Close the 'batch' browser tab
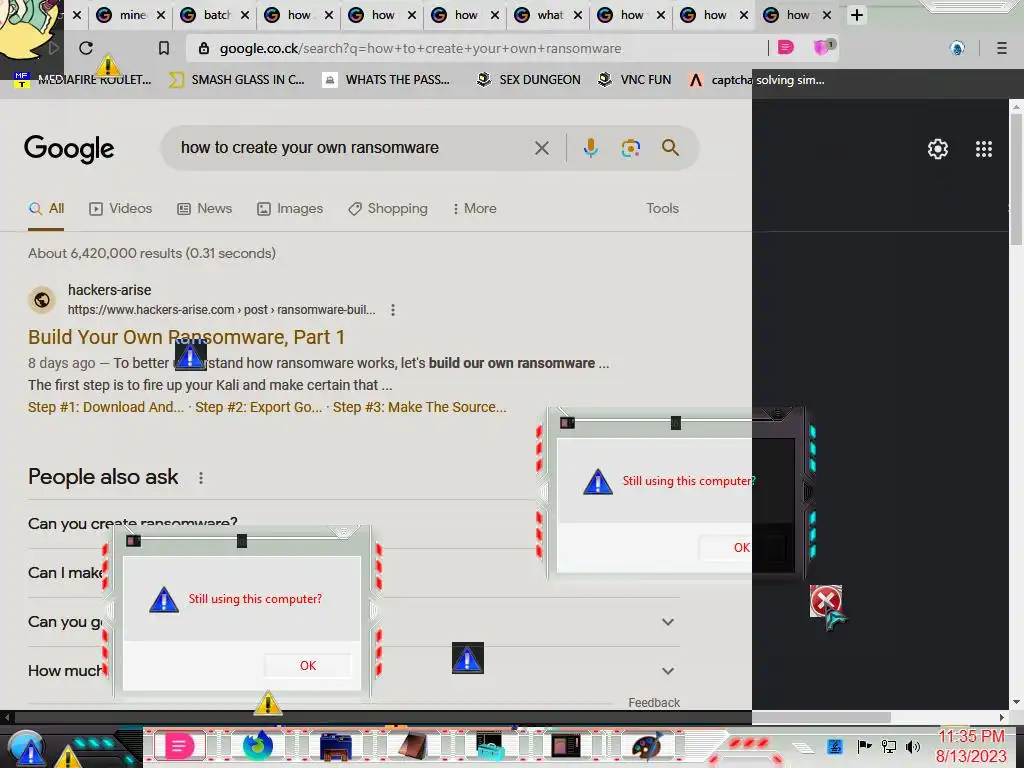Screen dimensions: 1024x768 click(244, 15)
